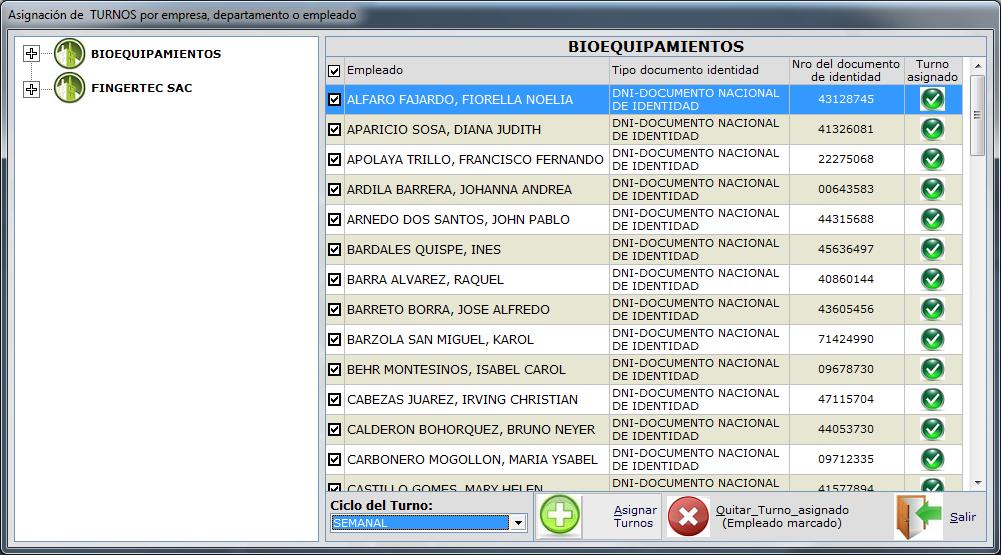Click turno asignado check for CABEZAS JUAREZ
Viewport: 1001px width, 555px height.
tap(933, 399)
